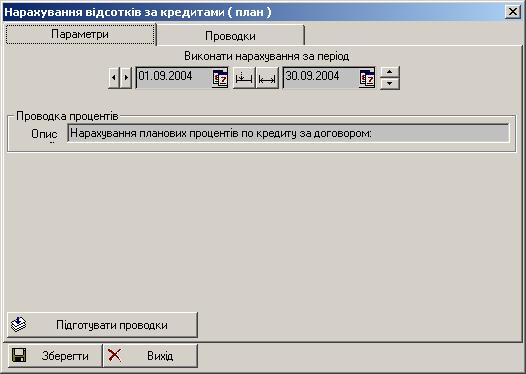
Task: Save with the Зберегти button
Action: 54,356
